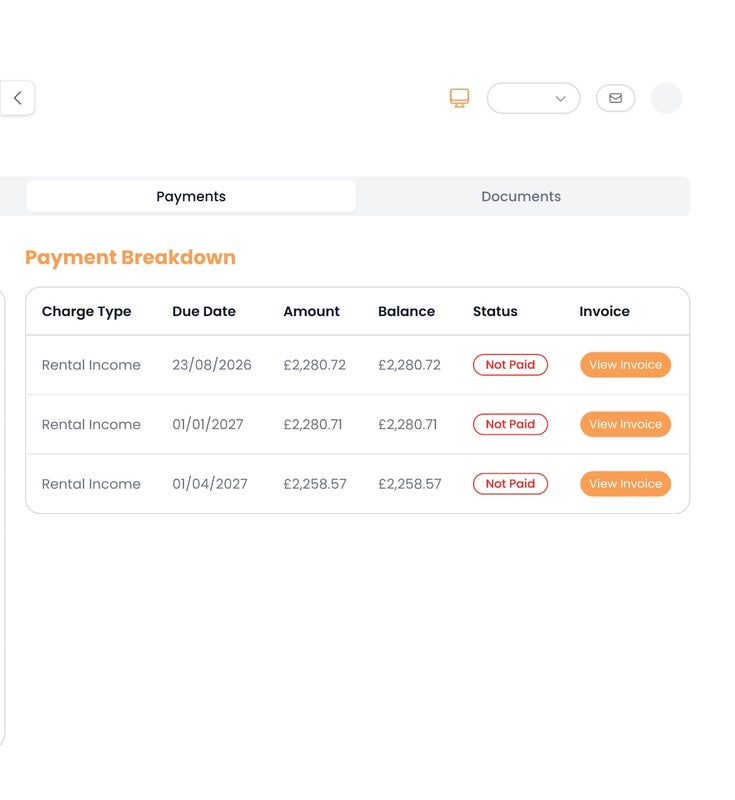Open the envelope mail icon button
This screenshot has width=735, height=800.
[x=615, y=98]
